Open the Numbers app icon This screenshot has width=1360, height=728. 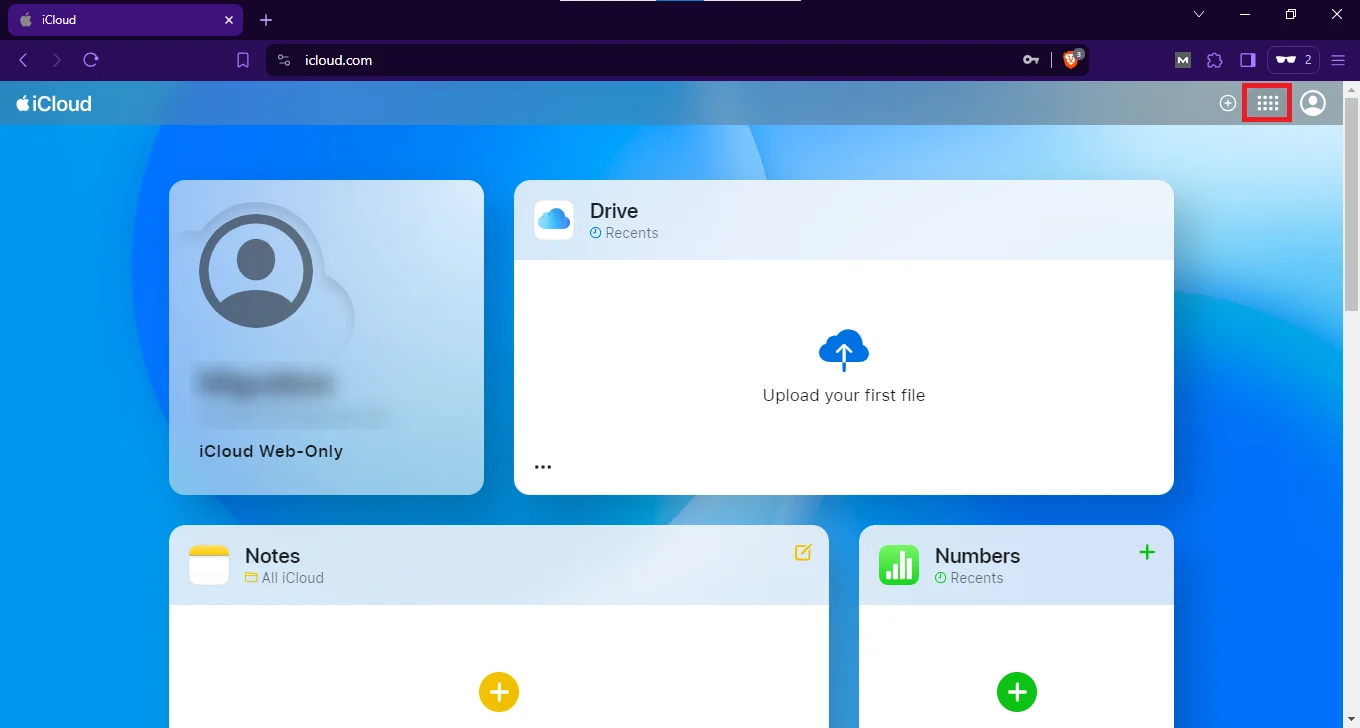coord(899,565)
